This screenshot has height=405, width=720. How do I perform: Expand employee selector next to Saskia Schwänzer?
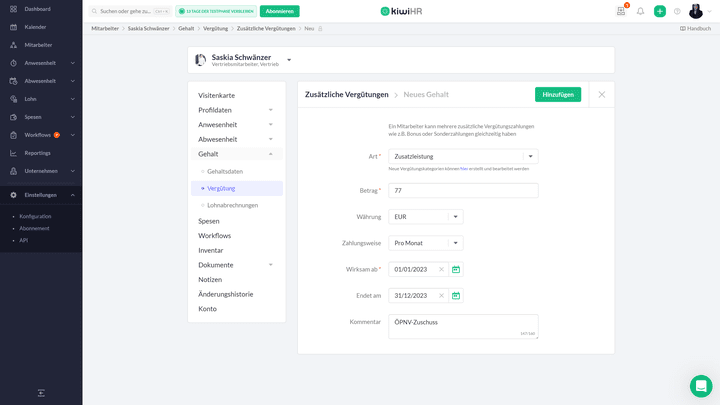tap(289, 60)
